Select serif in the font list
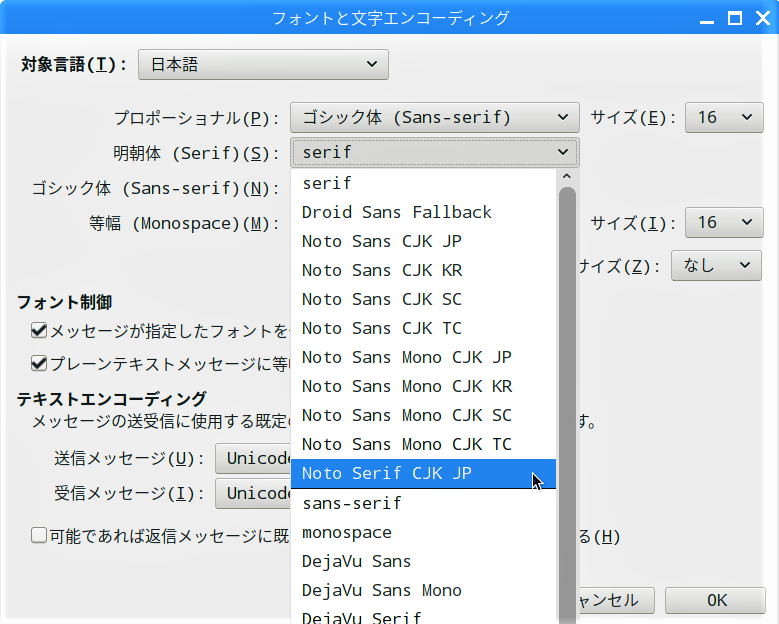The height and width of the screenshot is (624, 779). point(423,183)
